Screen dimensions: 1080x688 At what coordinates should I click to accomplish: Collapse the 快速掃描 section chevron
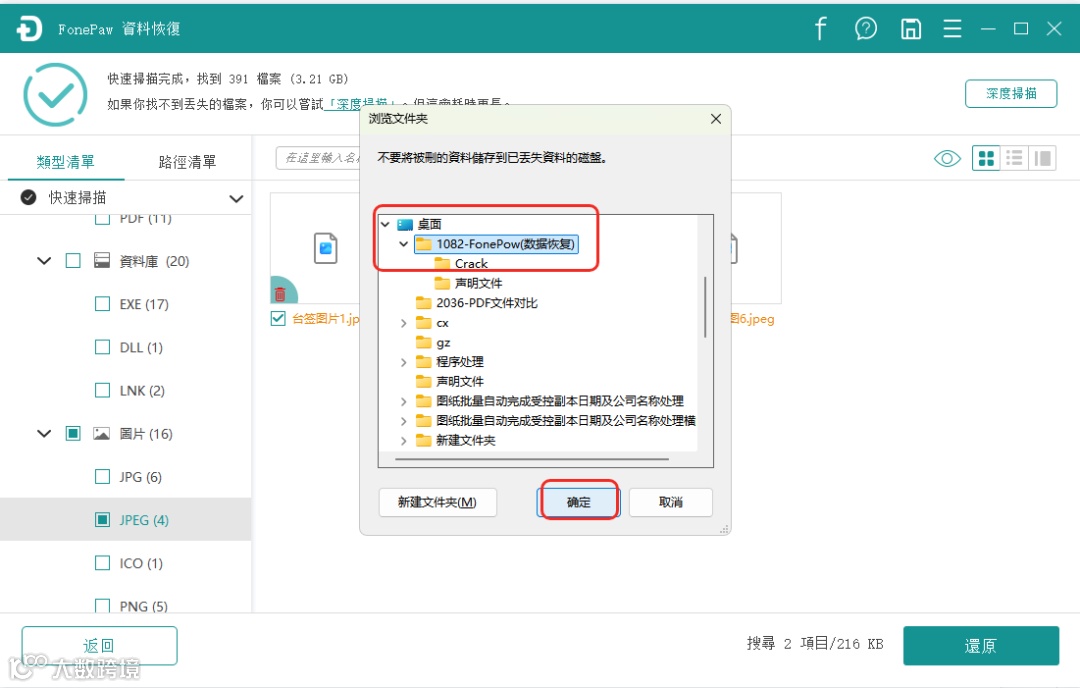236,198
